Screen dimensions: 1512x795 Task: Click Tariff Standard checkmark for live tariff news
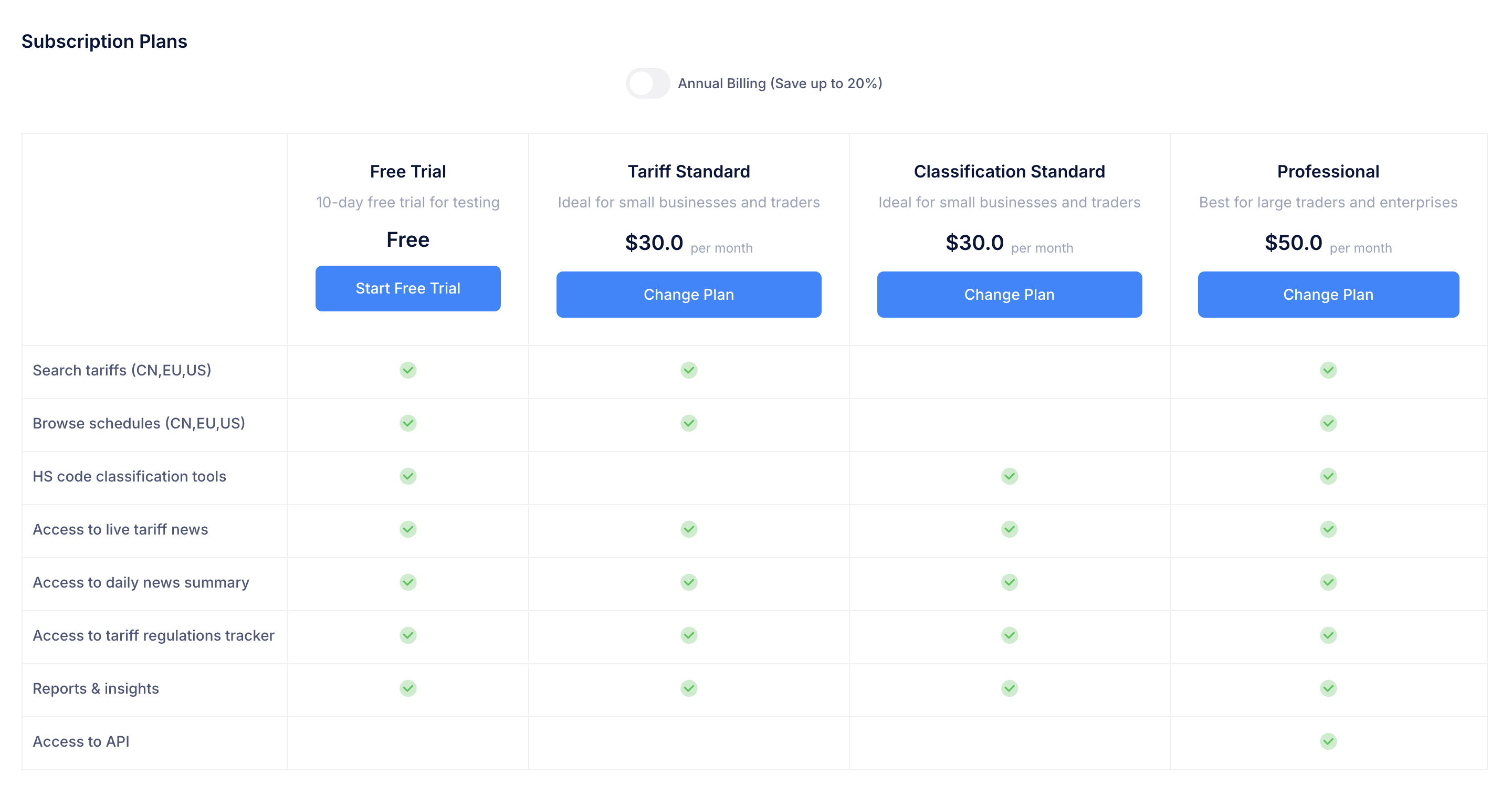tap(688, 529)
